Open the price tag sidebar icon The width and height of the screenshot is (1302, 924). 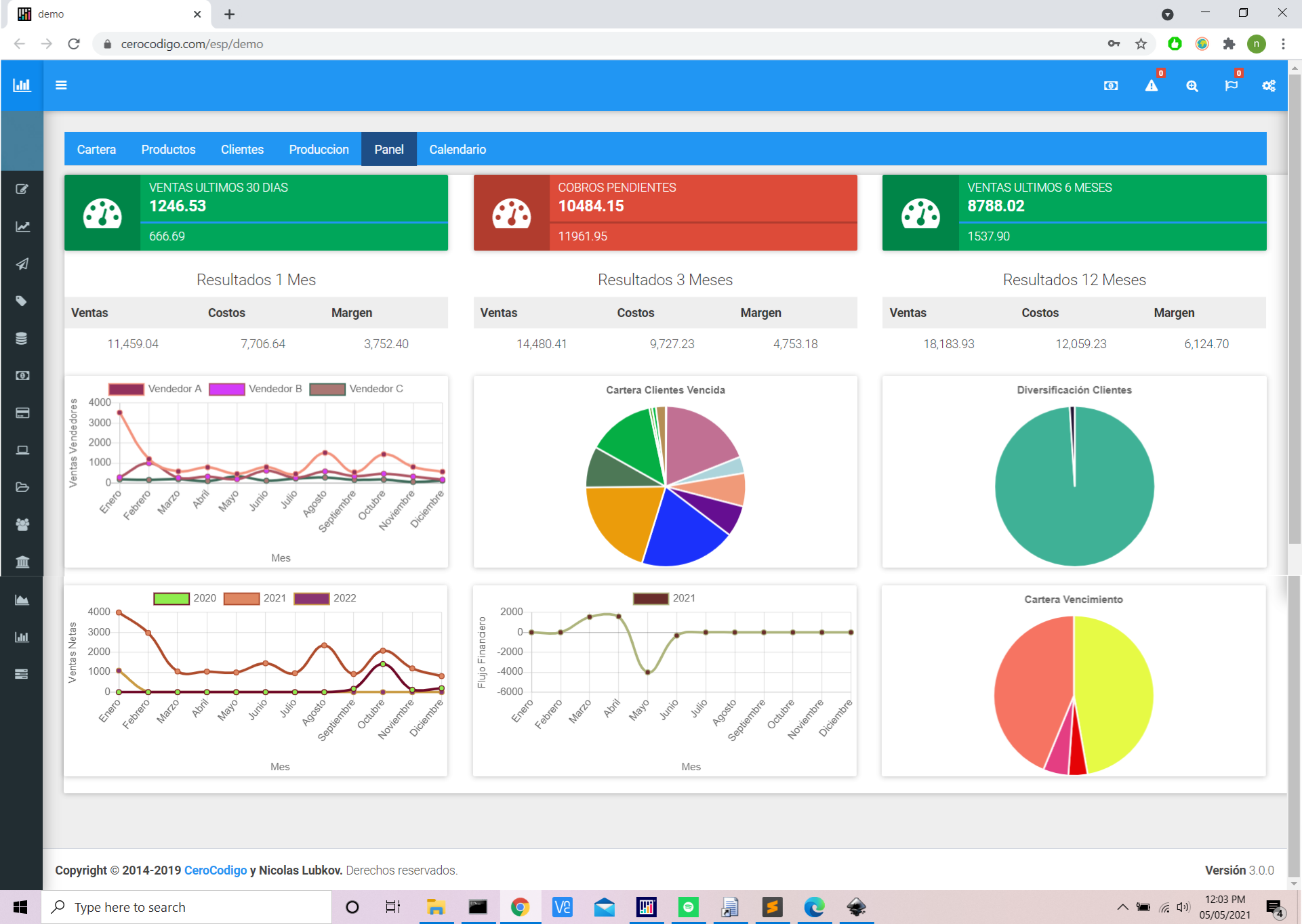pyautogui.click(x=22, y=301)
